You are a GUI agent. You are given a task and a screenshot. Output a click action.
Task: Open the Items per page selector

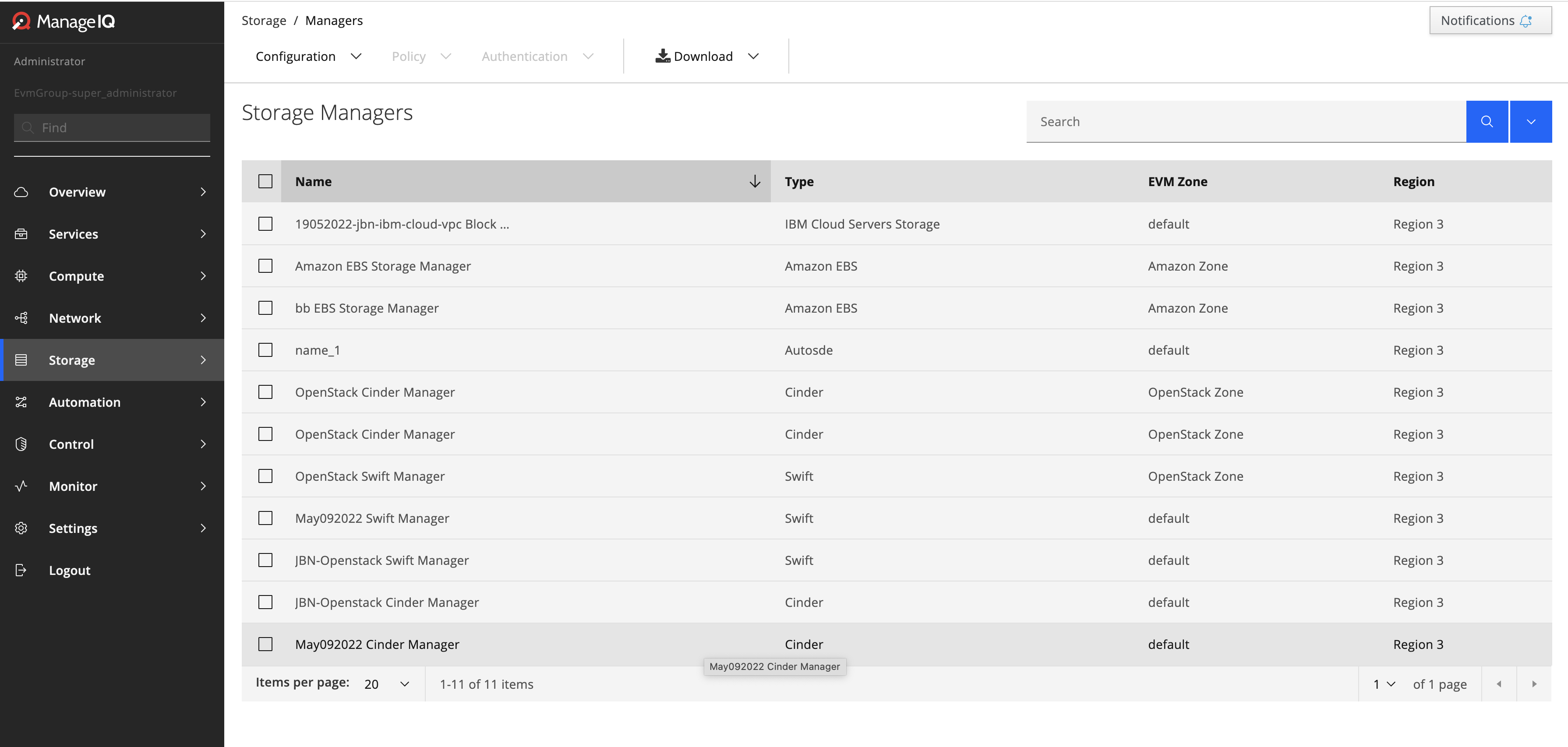[386, 684]
